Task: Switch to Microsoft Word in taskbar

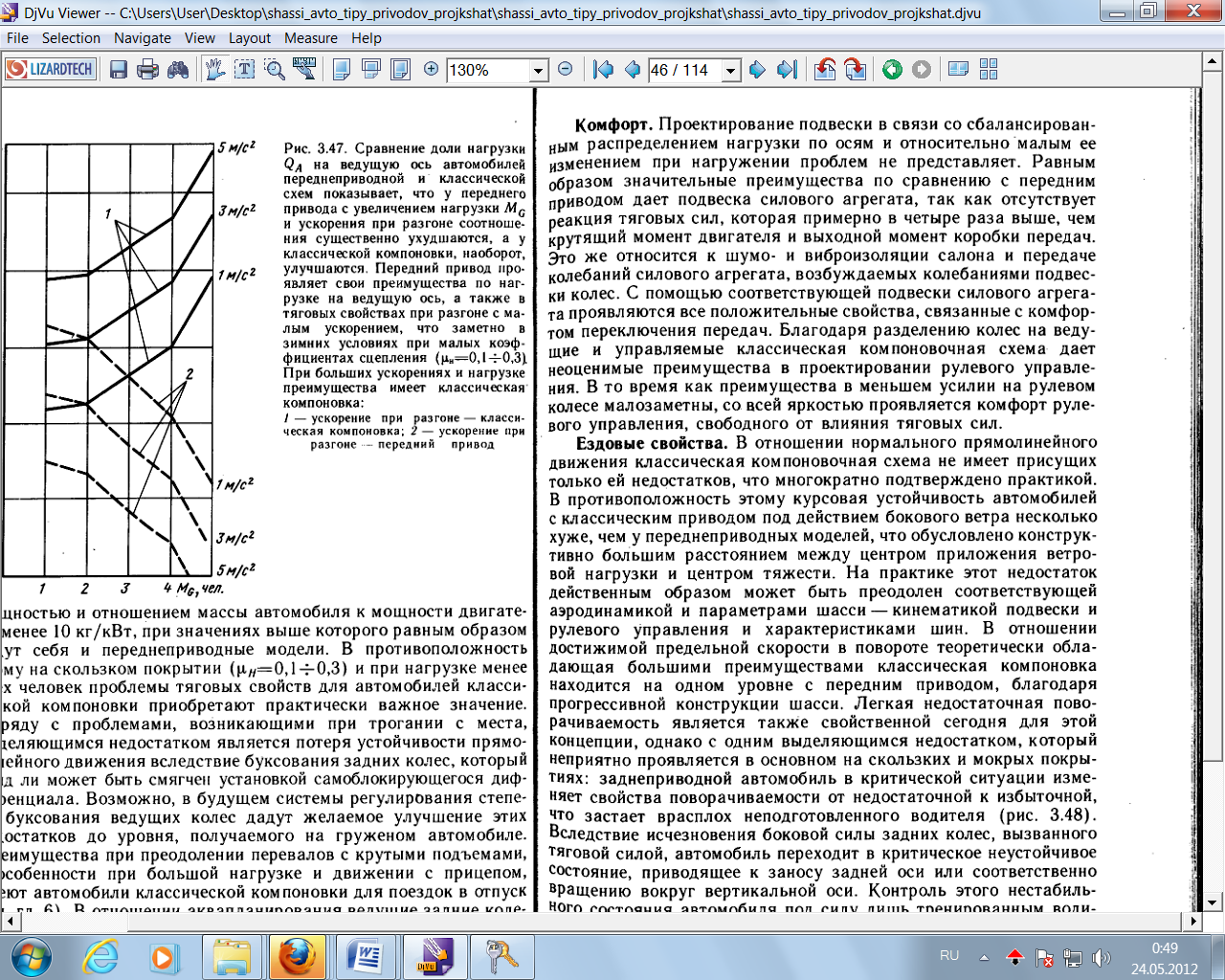Action: (x=365, y=956)
